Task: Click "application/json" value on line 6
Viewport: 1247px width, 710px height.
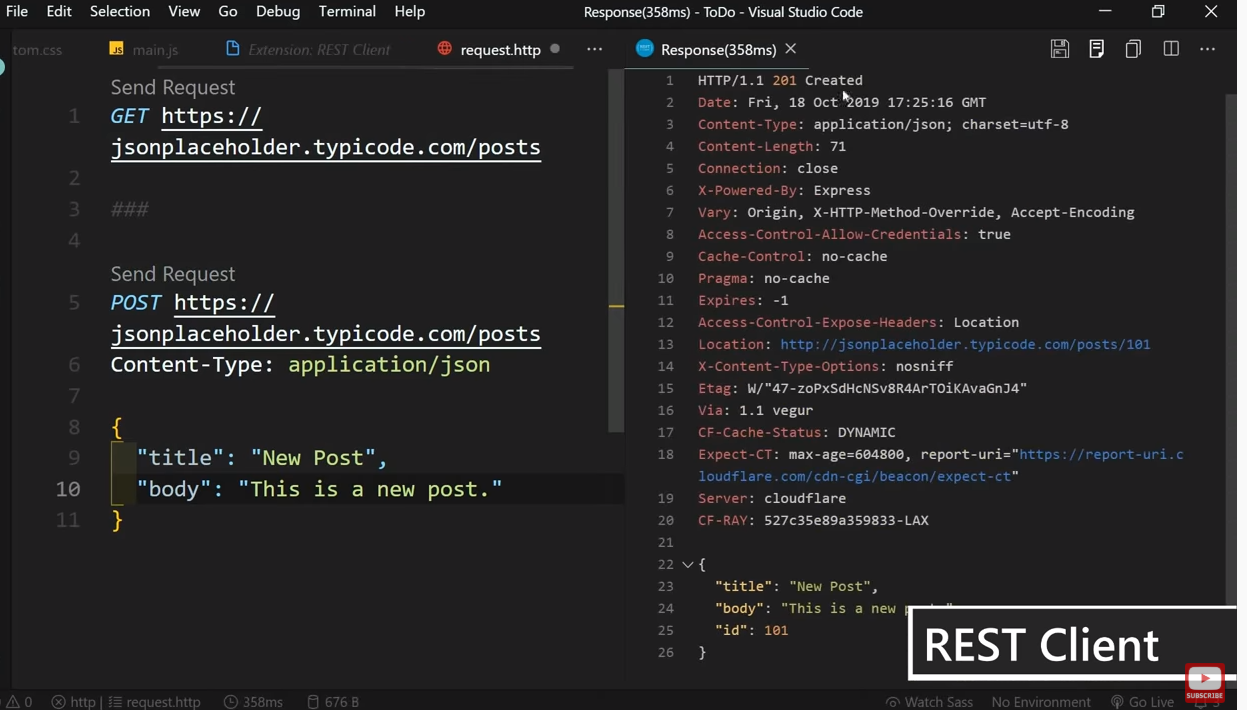Action: pos(389,365)
